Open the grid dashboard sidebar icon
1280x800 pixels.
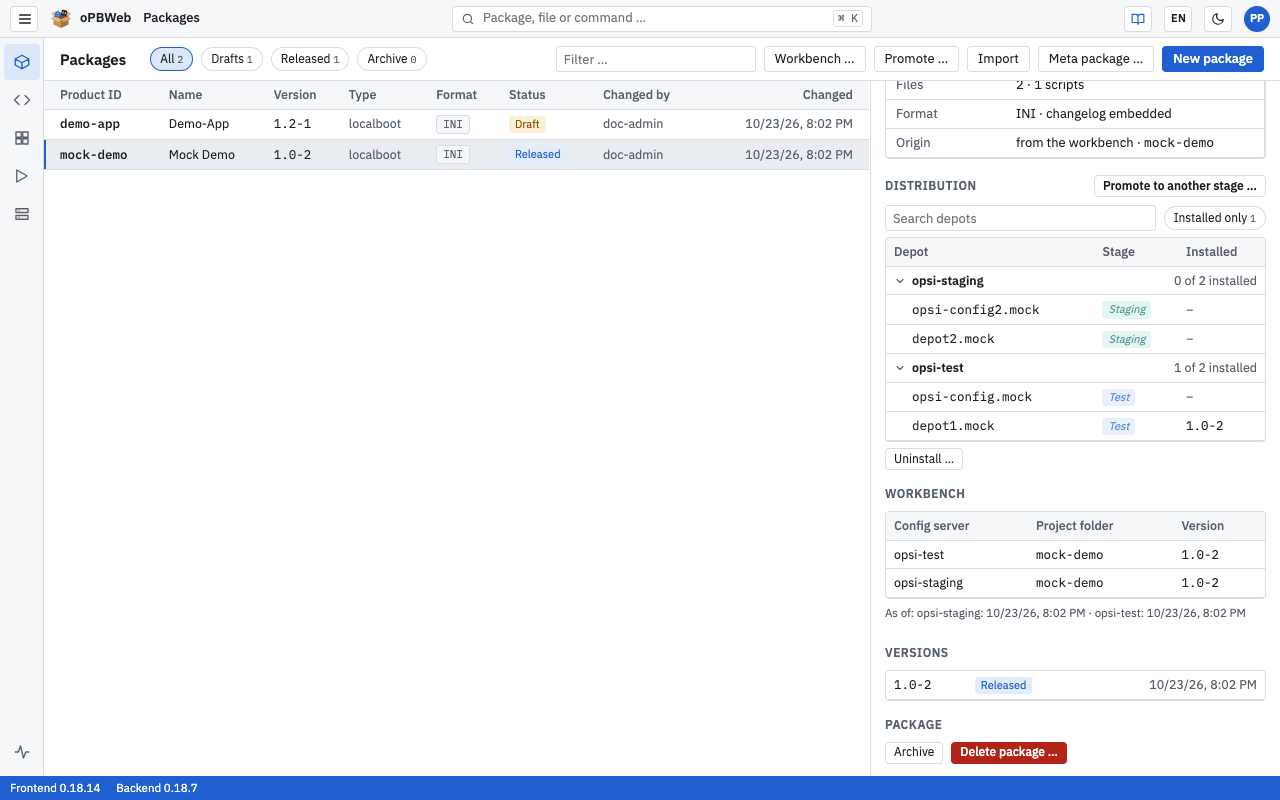pos(22,138)
